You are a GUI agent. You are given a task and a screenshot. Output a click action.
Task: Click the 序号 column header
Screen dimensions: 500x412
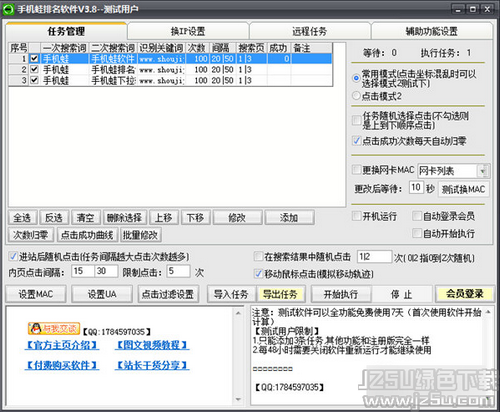coord(18,48)
